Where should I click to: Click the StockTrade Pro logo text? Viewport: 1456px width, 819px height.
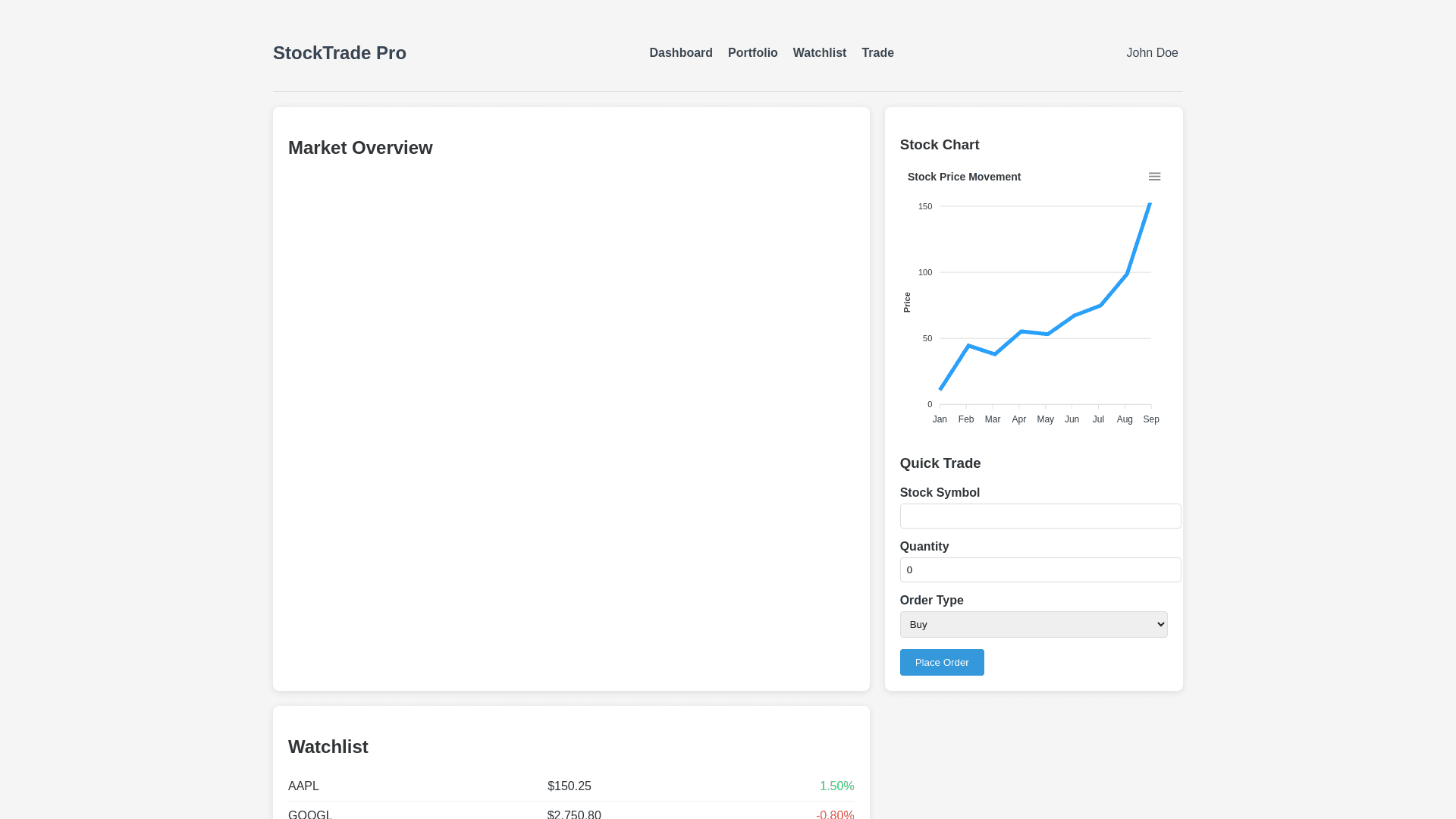click(x=339, y=53)
